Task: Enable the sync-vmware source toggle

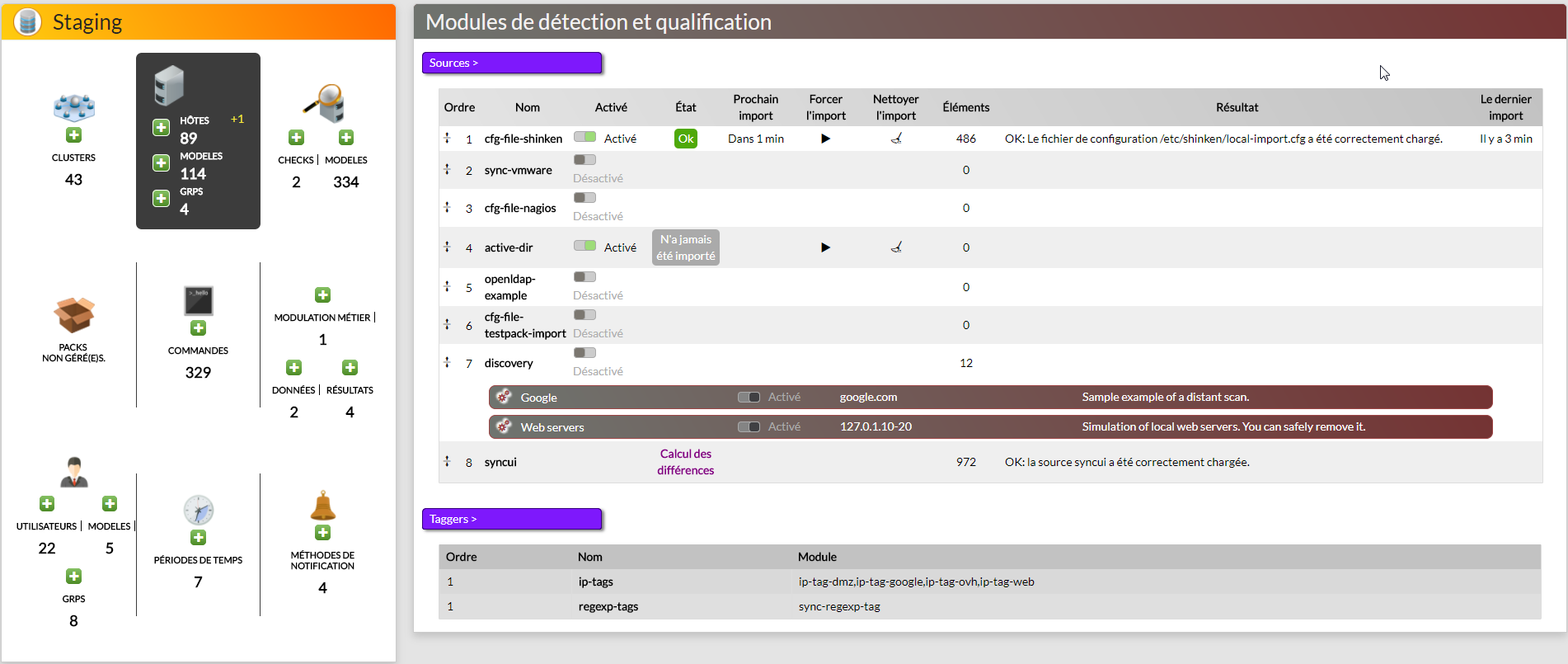Action: coord(584,160)
